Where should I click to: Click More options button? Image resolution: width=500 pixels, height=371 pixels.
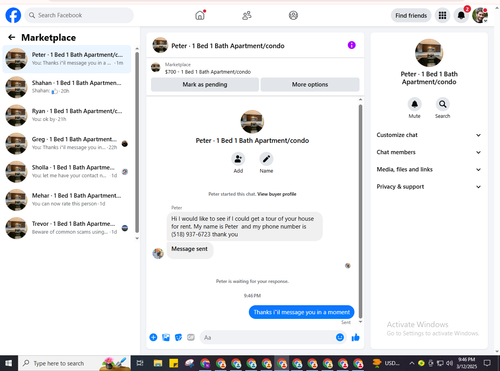pyautogui.click(x=310, y=85)
